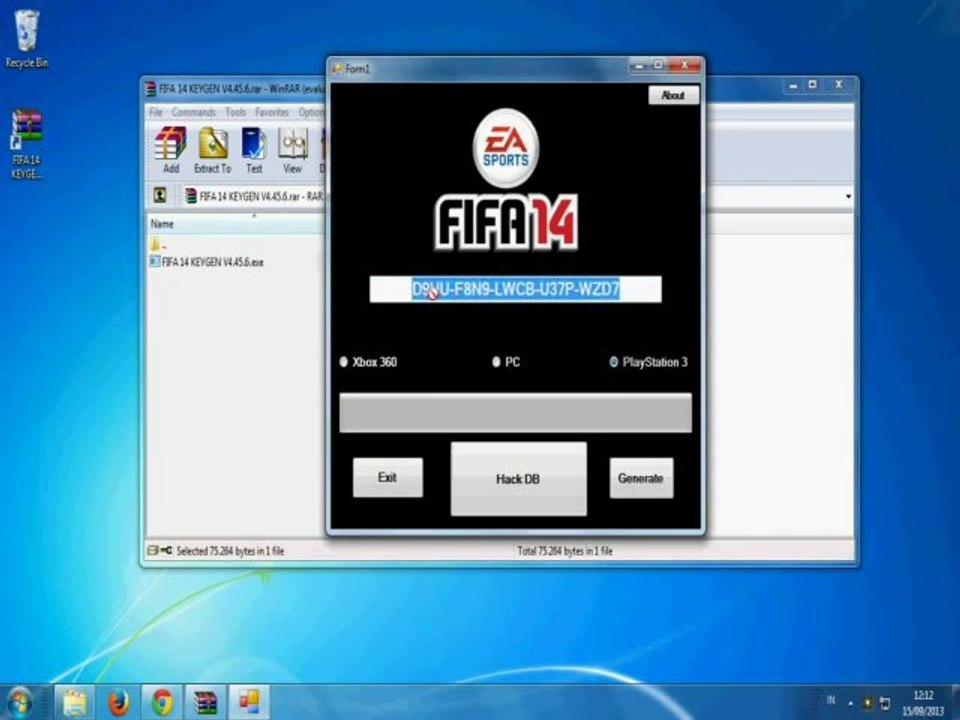
Task: Click the Hack DB button
Action: click(x=519, y=479)
